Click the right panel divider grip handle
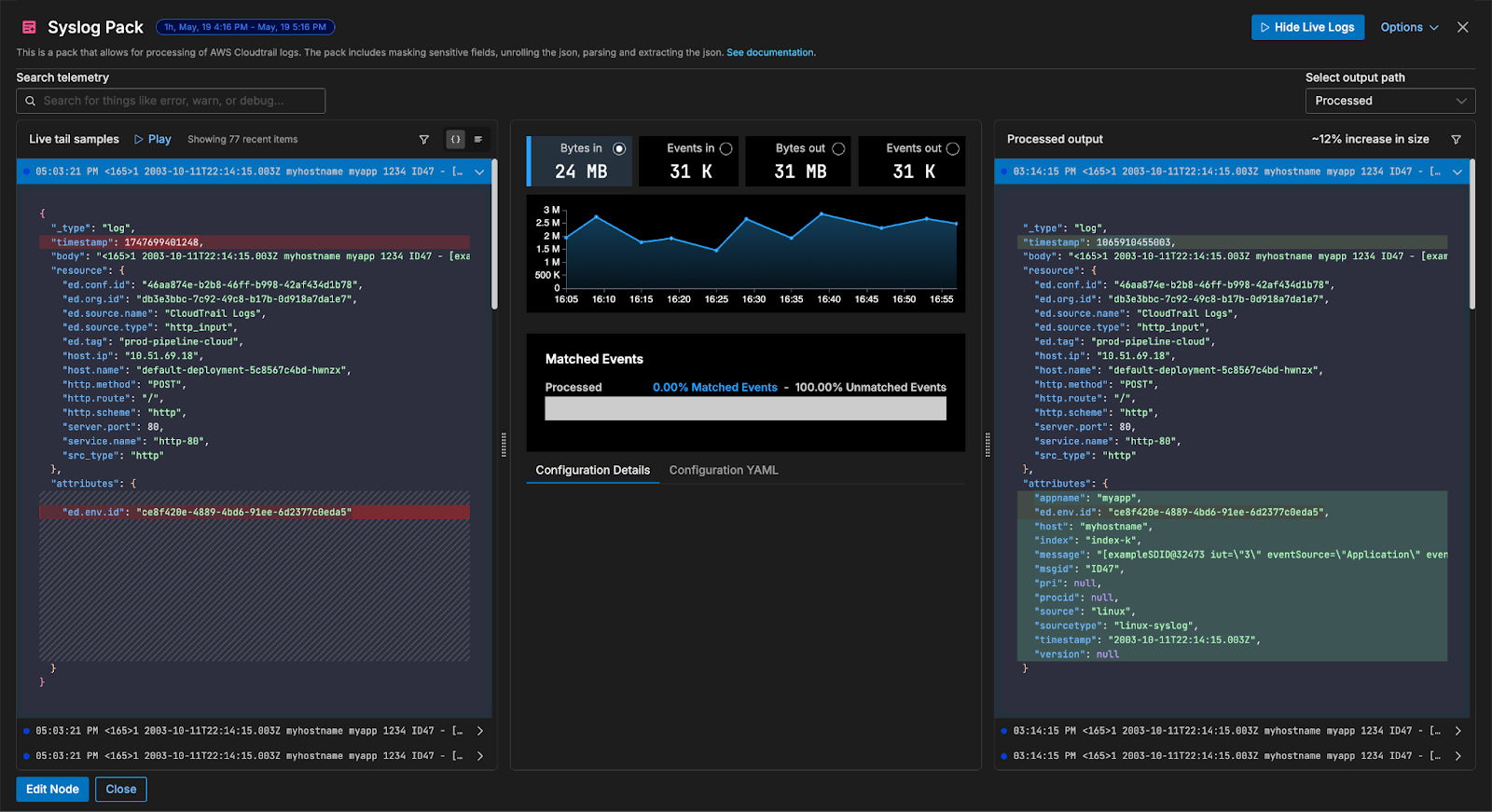1492x812 pixels. click(988, 445)
